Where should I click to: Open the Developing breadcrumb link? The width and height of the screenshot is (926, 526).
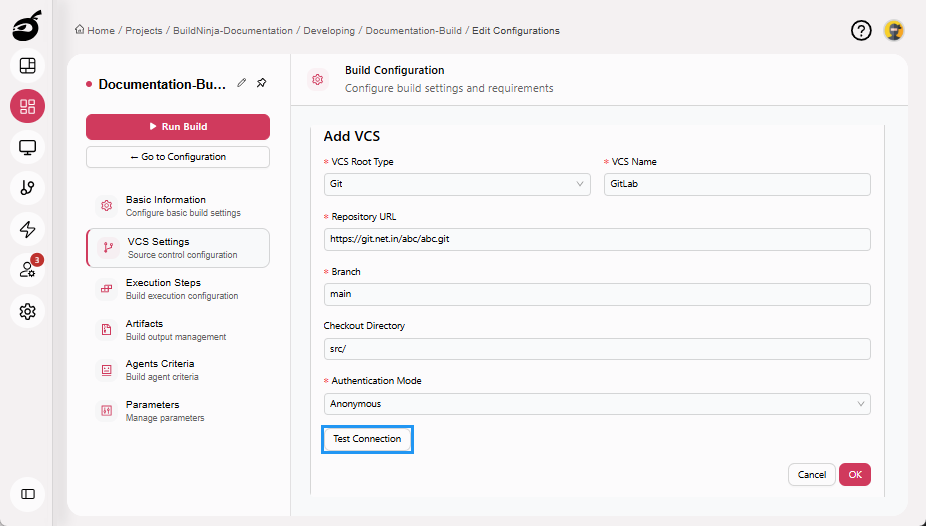[329, 31]
